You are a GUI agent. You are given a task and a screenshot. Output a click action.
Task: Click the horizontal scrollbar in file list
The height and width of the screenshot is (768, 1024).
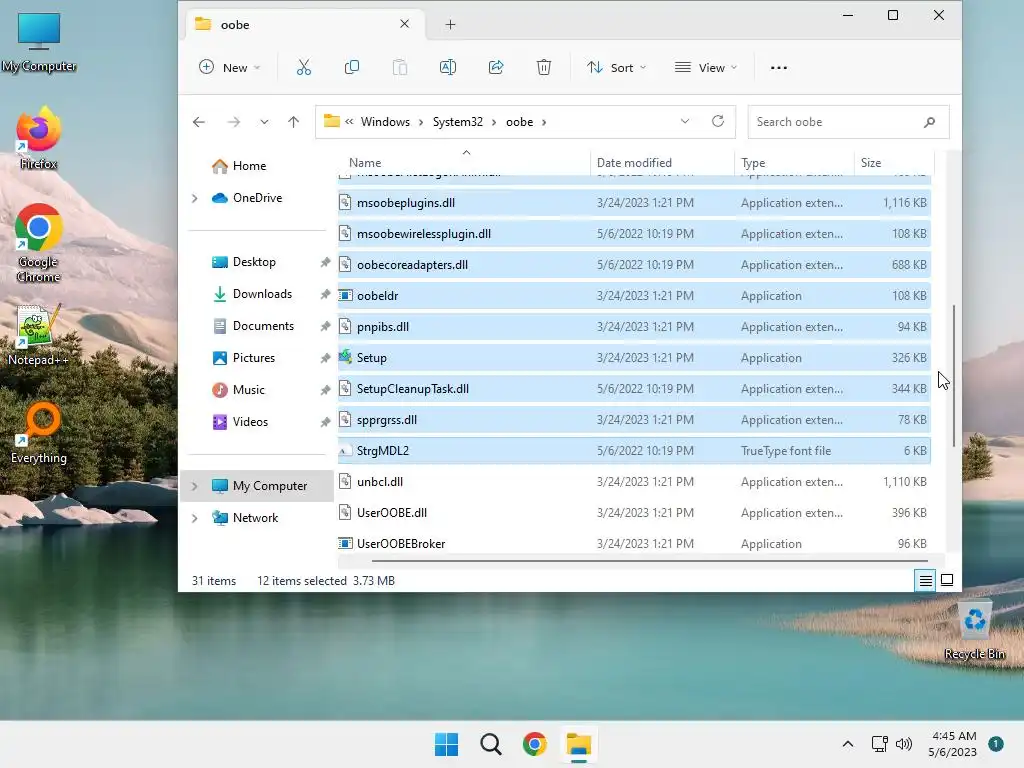pos(650,560)
